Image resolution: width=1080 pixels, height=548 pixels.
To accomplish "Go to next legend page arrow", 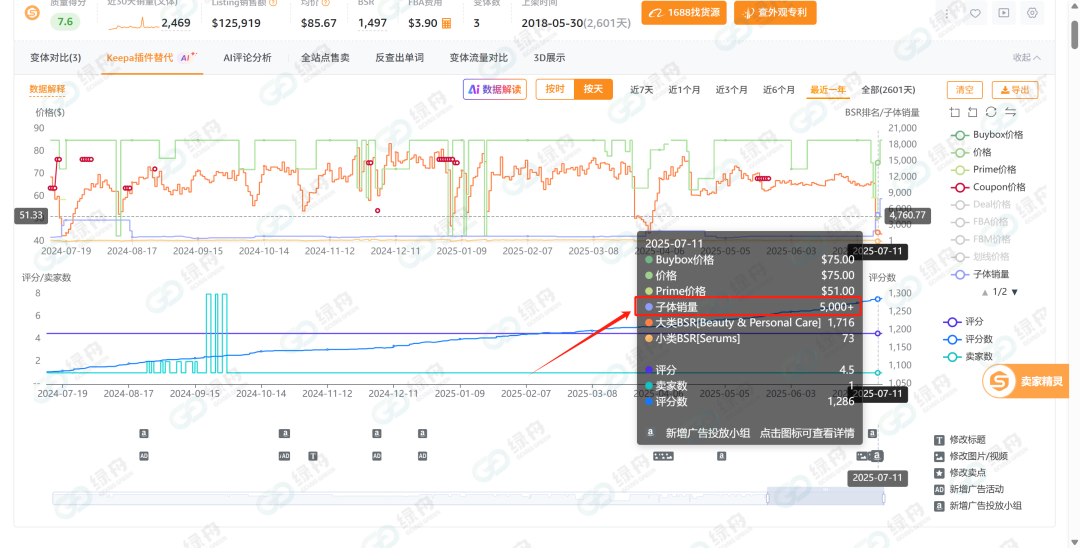I will 1014,292.
